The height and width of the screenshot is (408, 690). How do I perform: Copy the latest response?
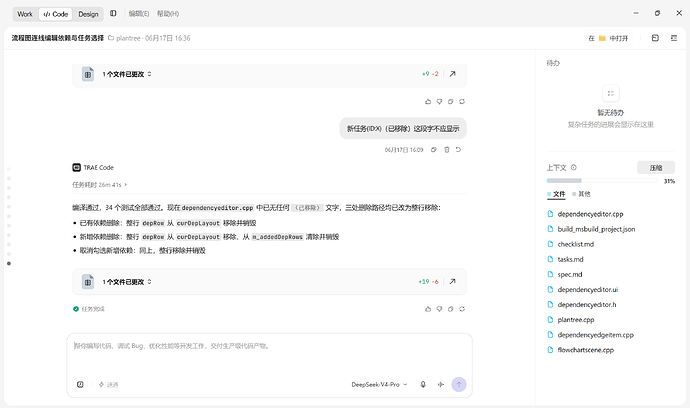coord(451,309)
